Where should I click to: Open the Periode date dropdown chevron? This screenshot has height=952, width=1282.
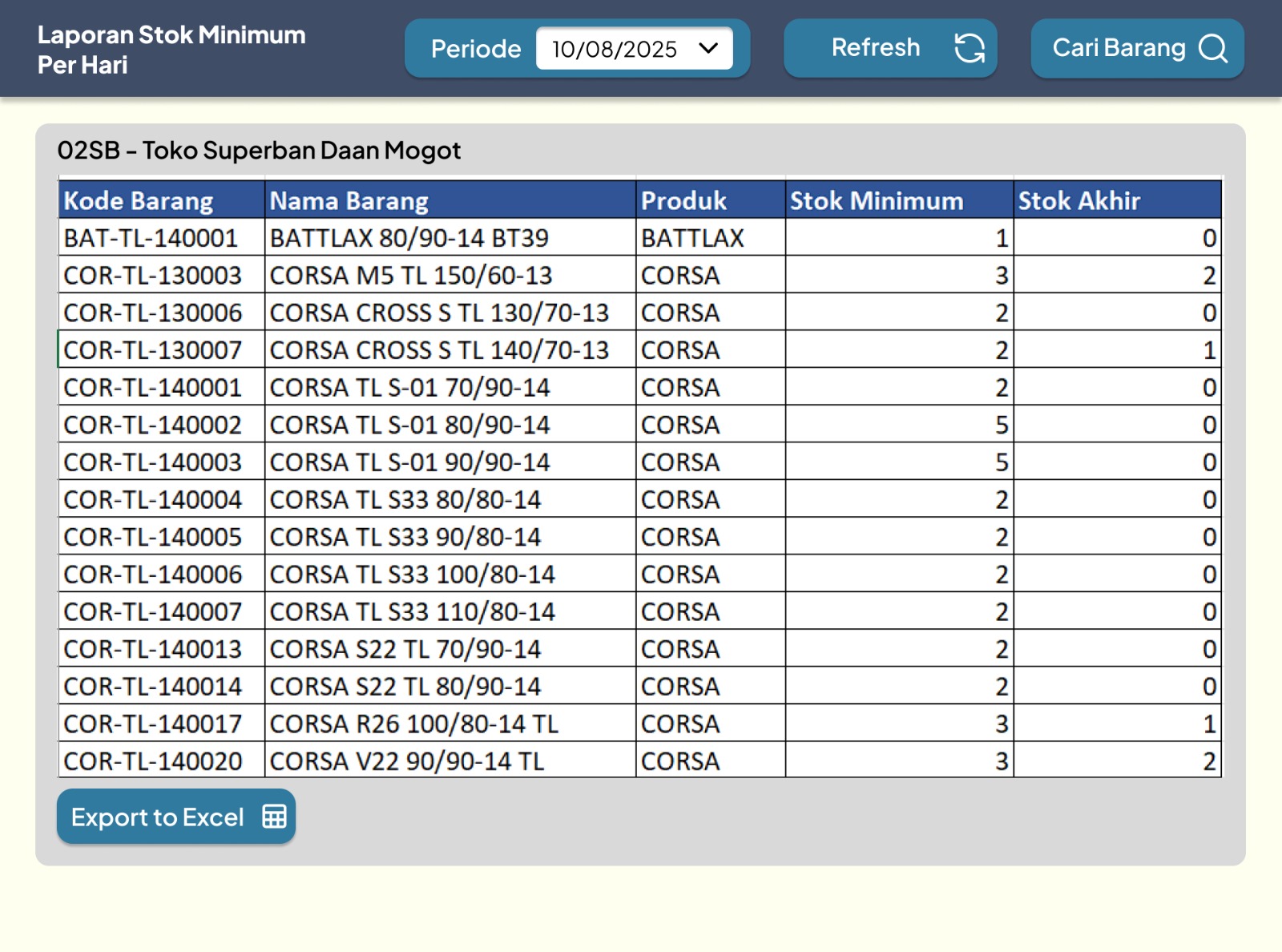tap(708, 48)
